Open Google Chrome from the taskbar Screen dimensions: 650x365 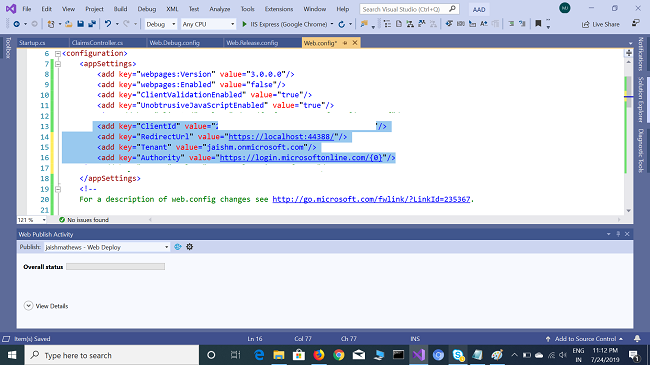pyautogui.click(x=339, y=355)
